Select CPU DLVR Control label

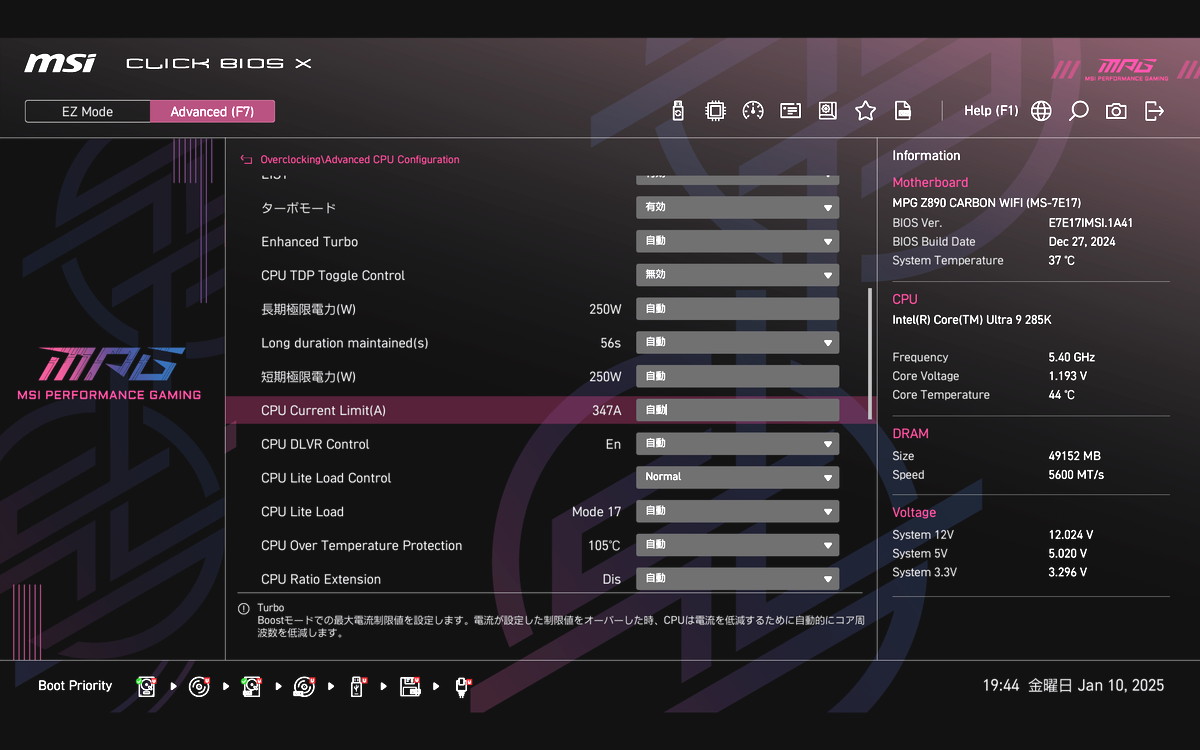315,444
